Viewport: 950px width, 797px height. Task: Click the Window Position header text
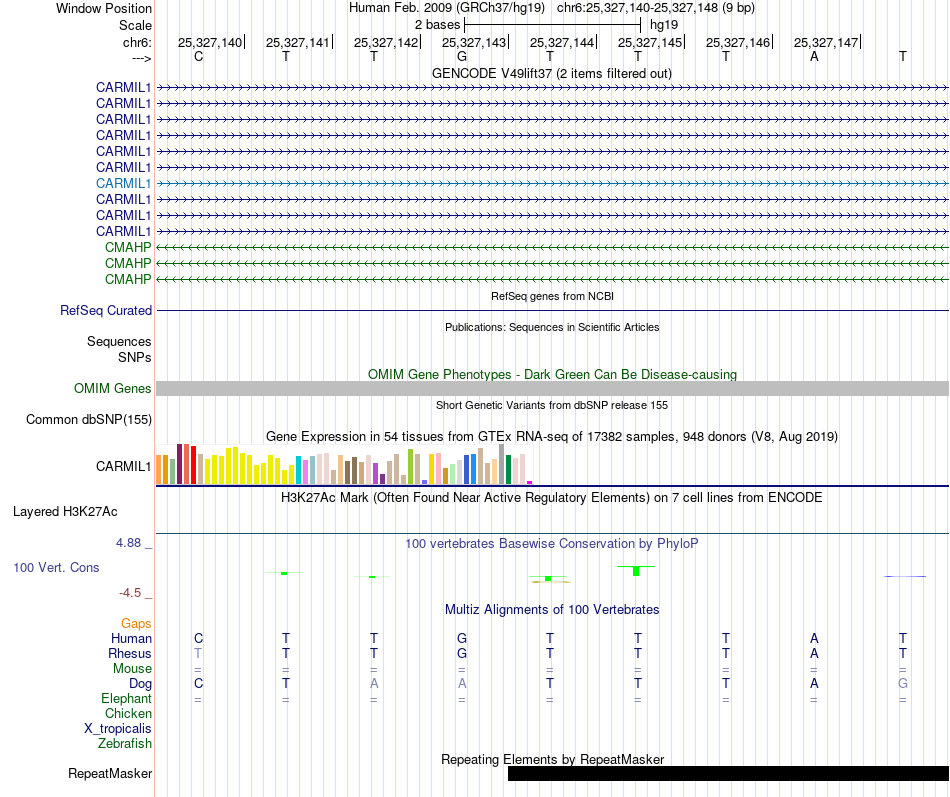[104, 8]
